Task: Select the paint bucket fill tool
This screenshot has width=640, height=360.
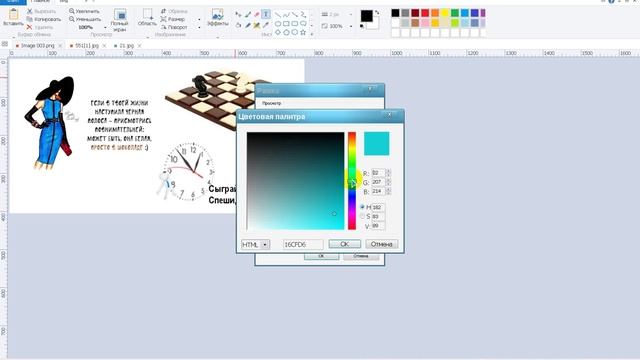Action: (x=238, y=25)
